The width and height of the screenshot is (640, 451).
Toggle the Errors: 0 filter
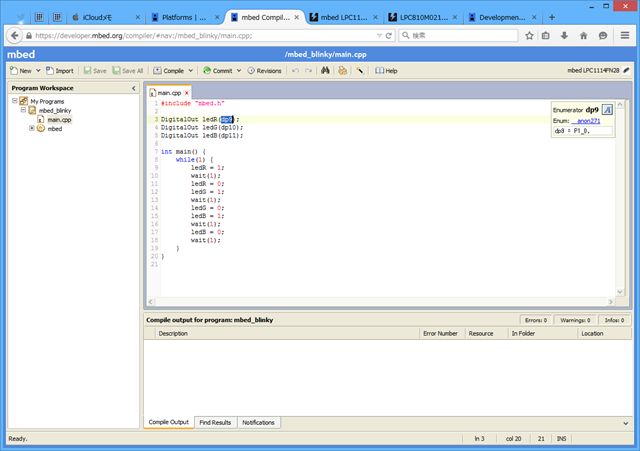click(537, 320)
